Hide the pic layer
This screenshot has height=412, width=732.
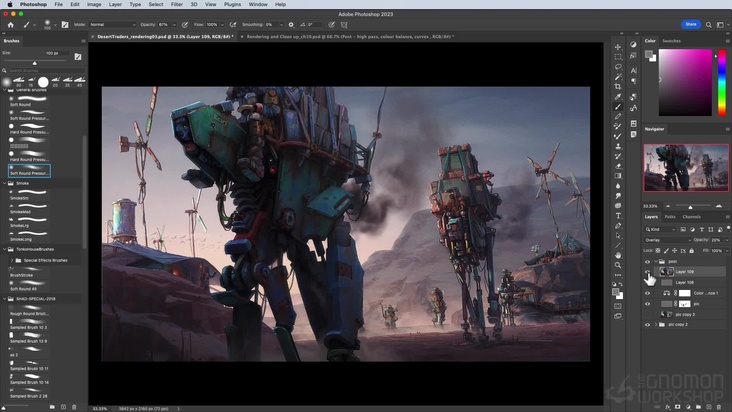coord(647,304)
